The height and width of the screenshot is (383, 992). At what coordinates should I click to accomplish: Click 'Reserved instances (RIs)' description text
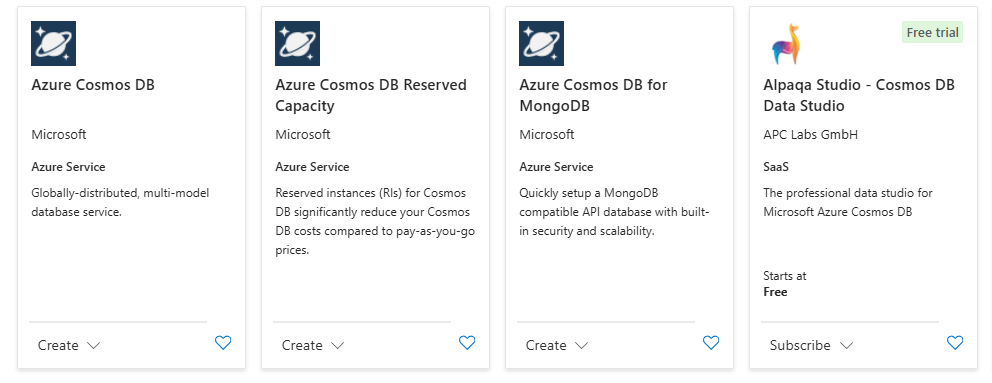[375, 221]
